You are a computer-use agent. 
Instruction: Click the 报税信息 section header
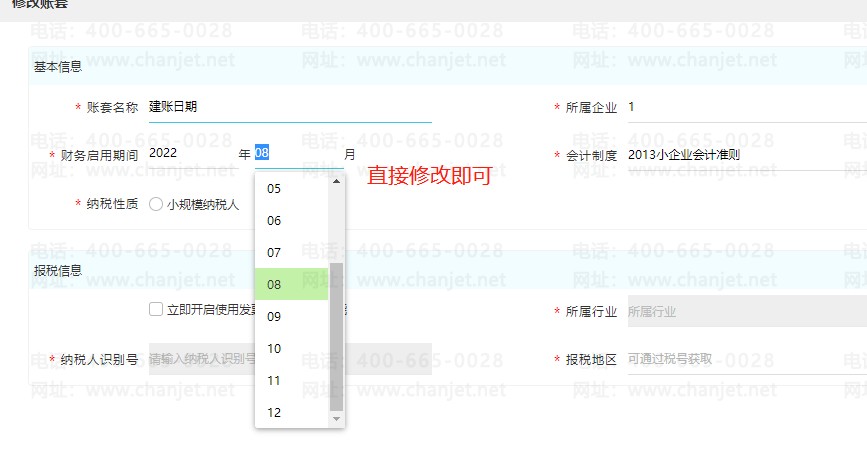point(58,271)
